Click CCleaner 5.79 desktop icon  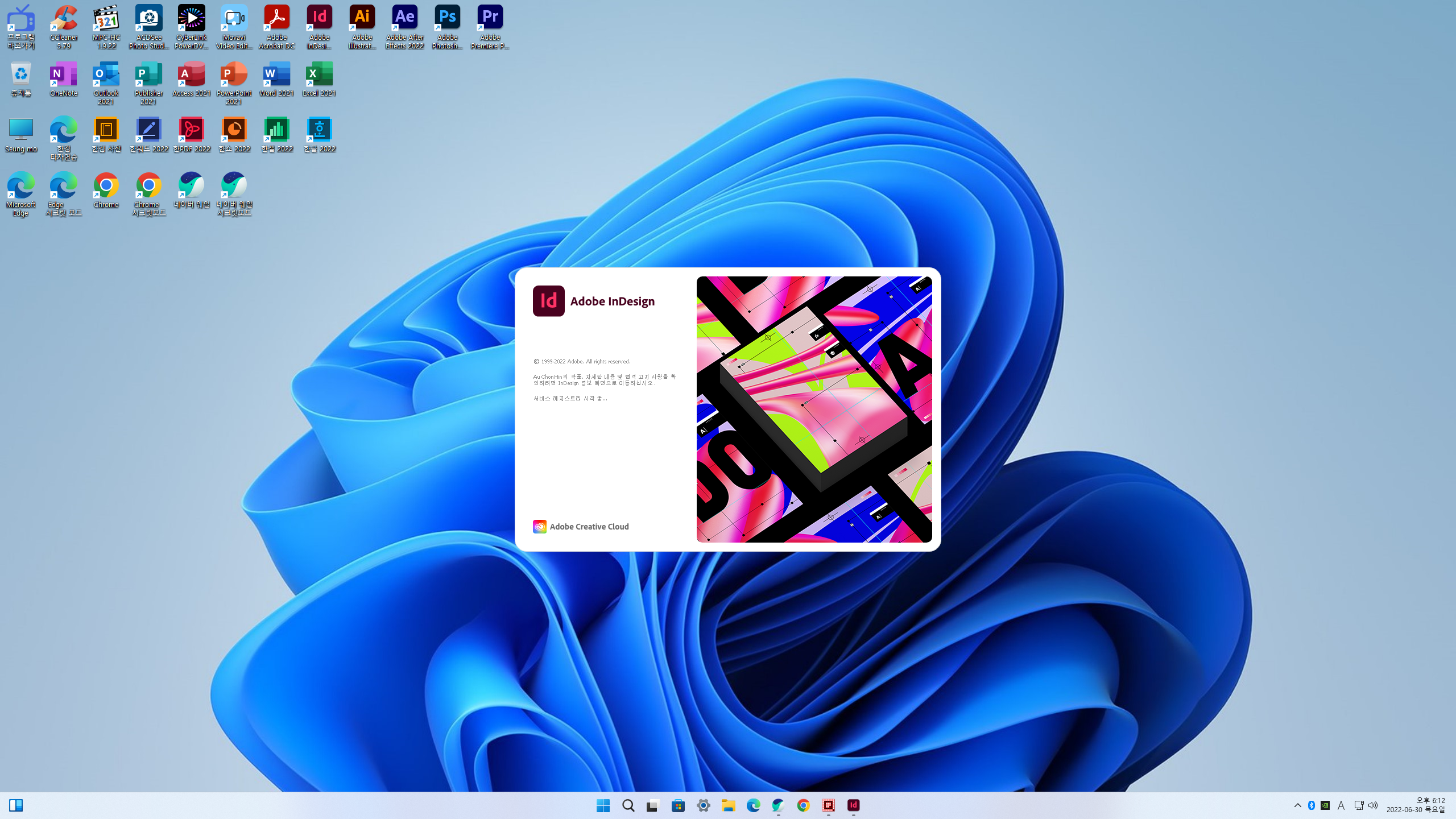tap(63, 26)
